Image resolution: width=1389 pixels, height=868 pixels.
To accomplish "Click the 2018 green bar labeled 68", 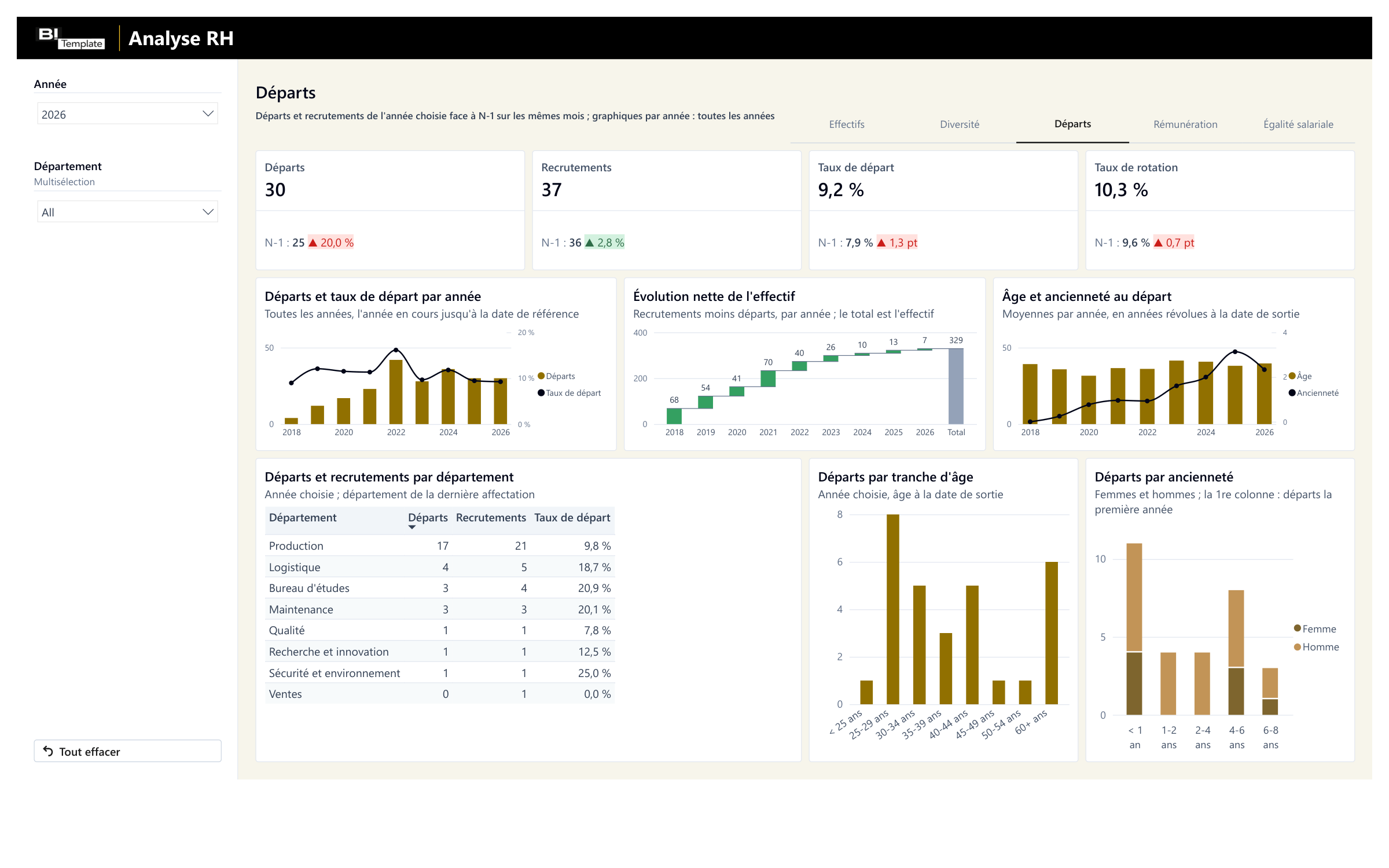I will coord(674,416).
